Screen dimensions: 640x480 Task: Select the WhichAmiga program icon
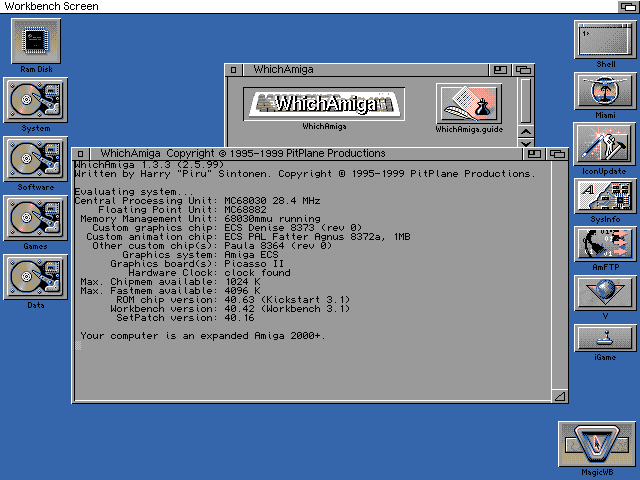pos(324,104)
